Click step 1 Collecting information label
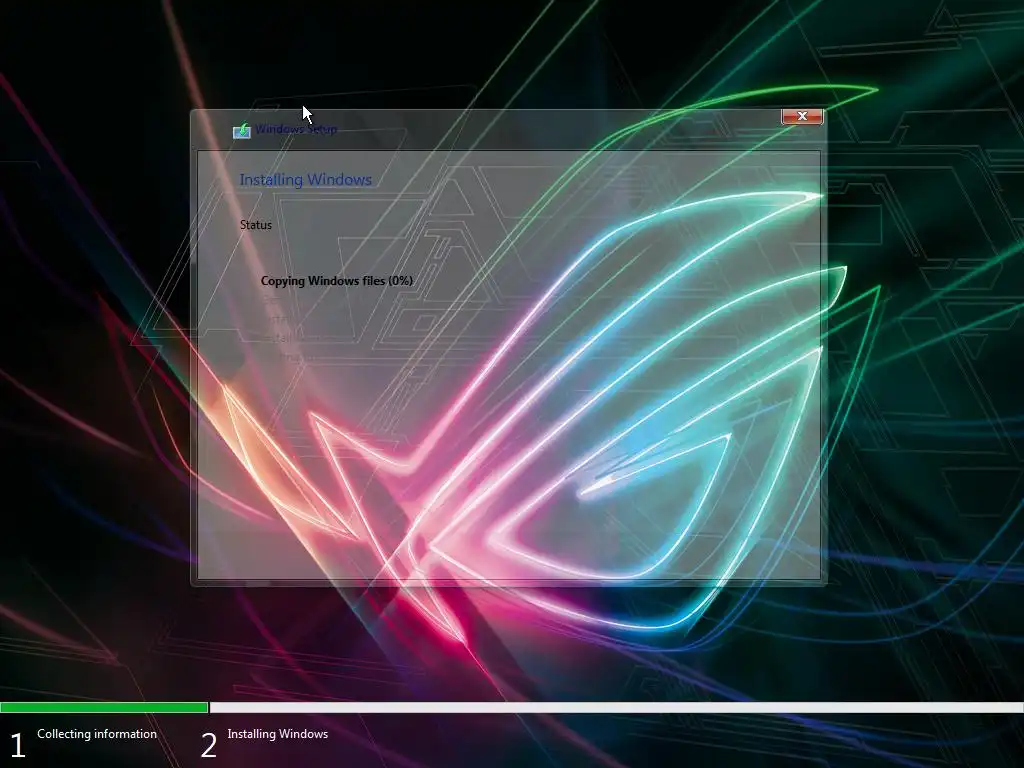Image resolution: width=1024 pixels, height=768 pixels. (97, 734)
